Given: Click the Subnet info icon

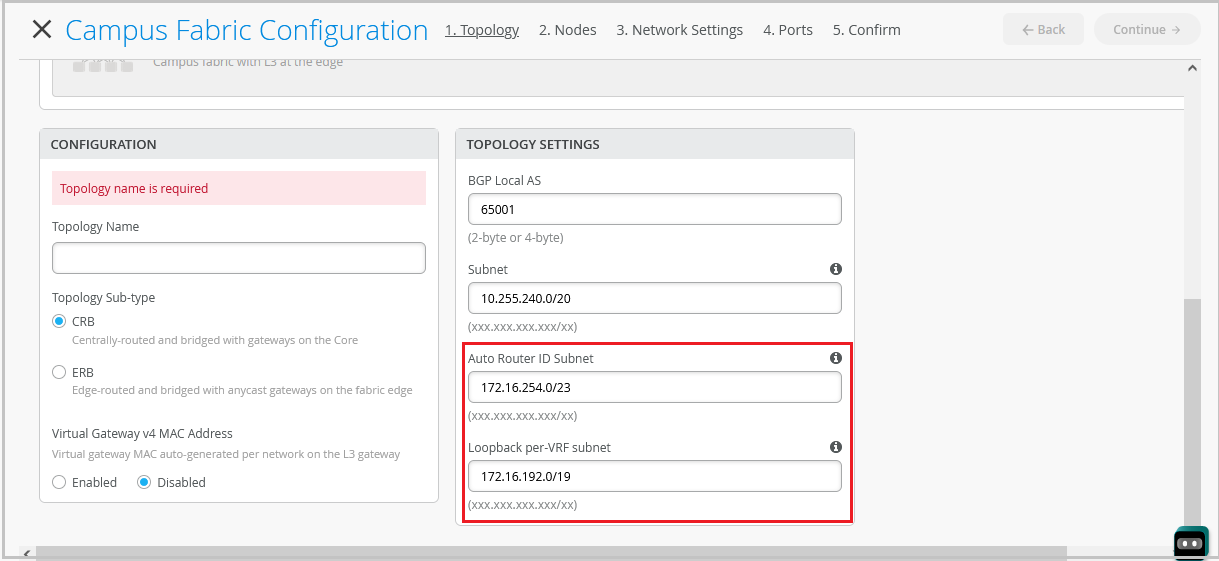Looking at the screenshot, I should (835, 269).
